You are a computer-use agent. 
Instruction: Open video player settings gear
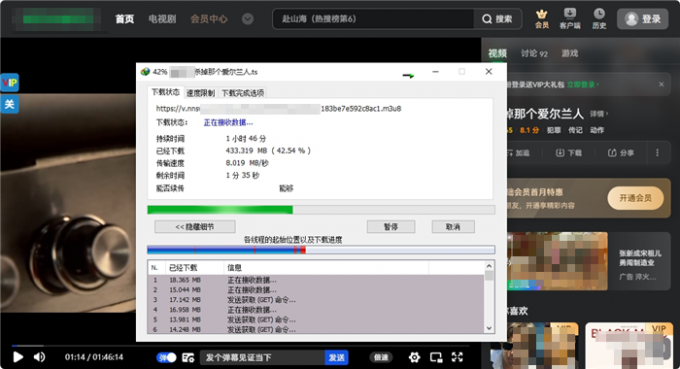tap(415, 357)
